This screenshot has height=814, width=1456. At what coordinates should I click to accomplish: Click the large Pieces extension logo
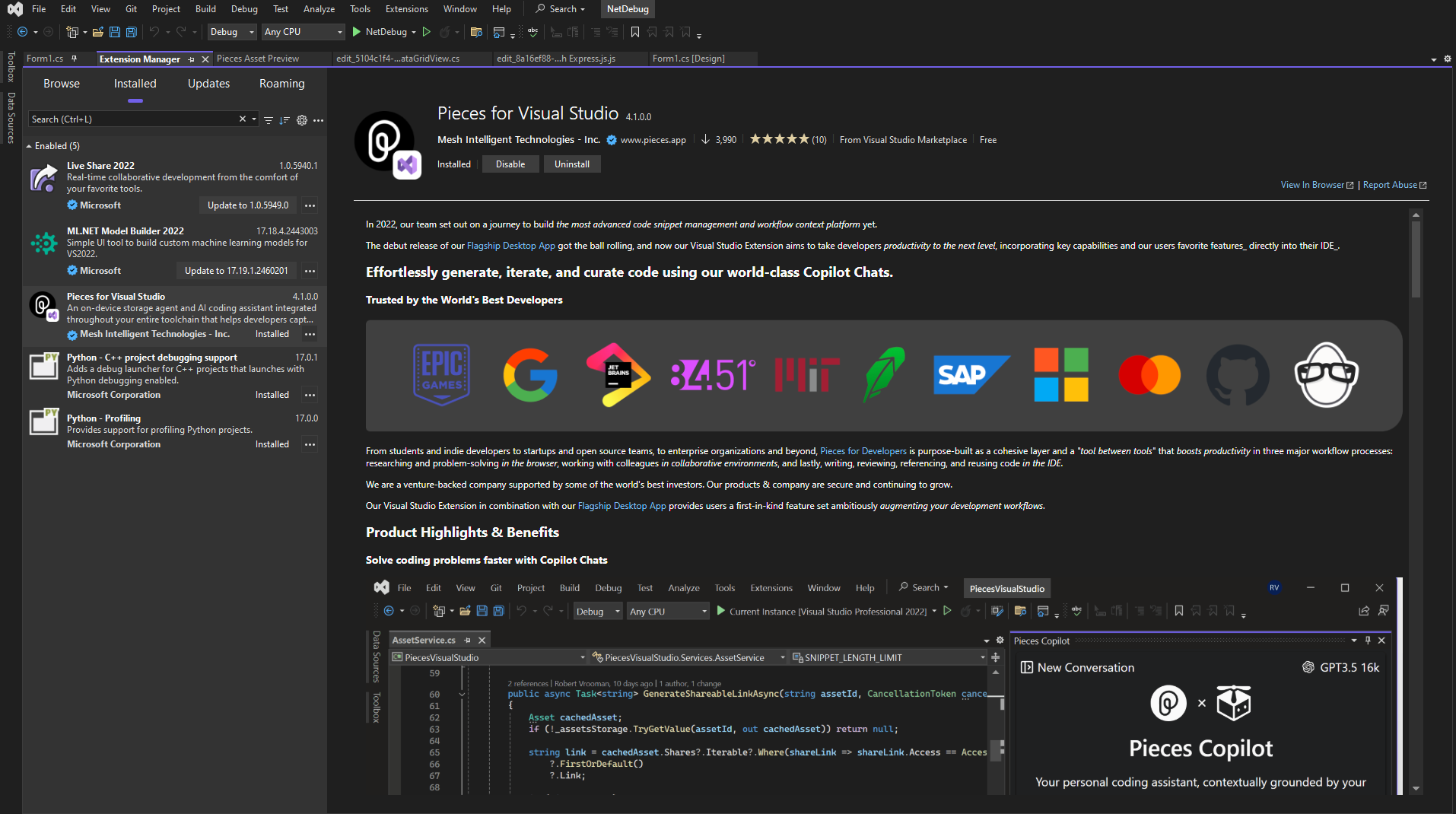(386, 145)
